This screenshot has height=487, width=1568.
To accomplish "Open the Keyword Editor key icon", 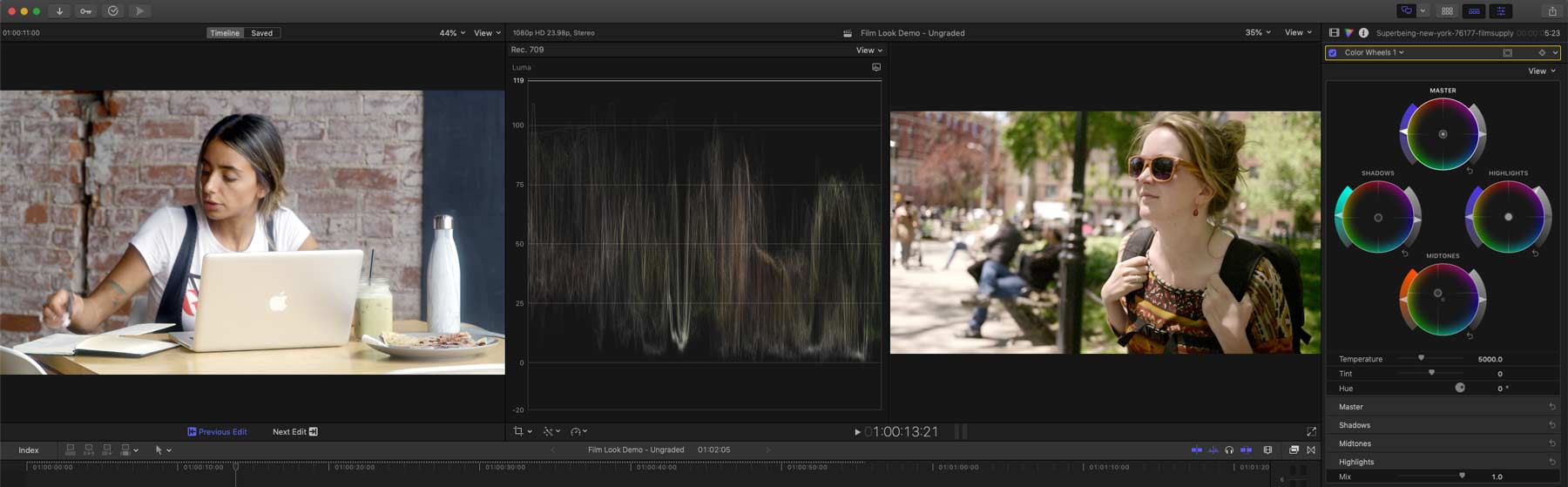I will pos(86,11).
